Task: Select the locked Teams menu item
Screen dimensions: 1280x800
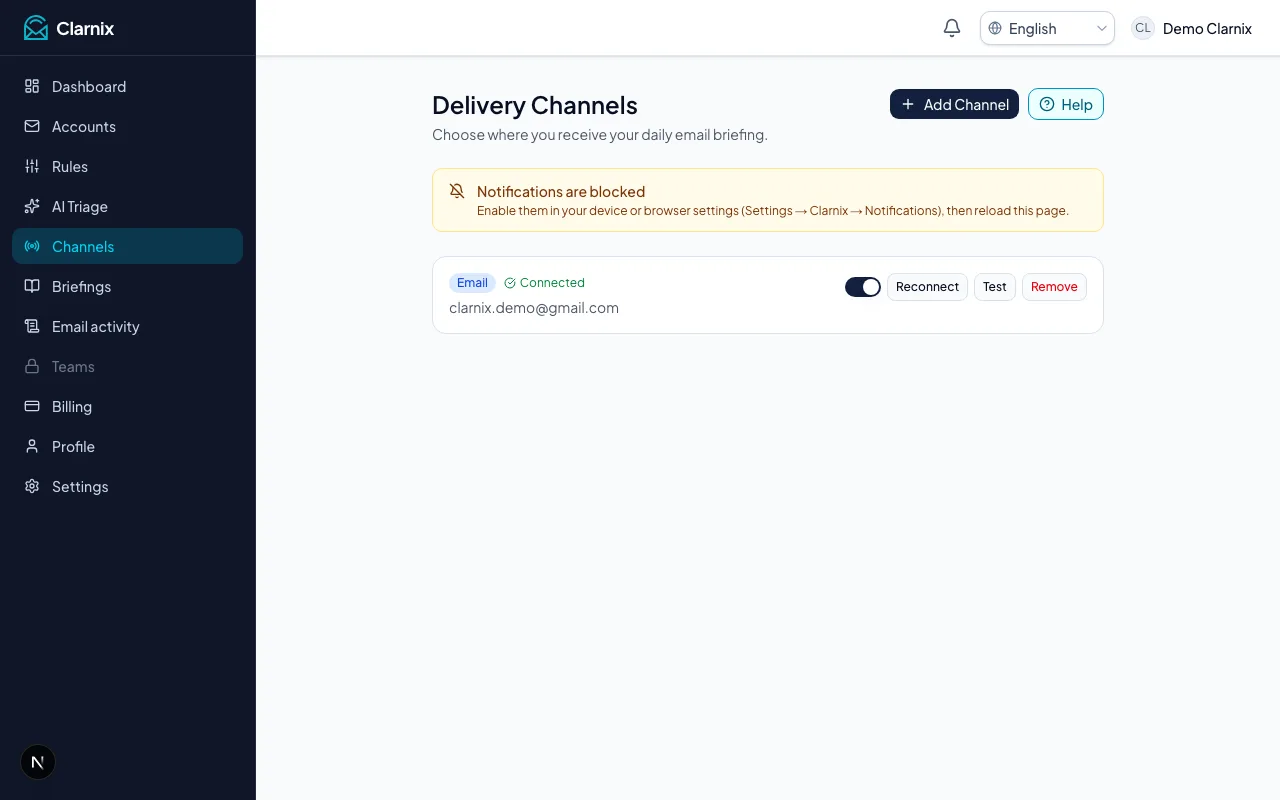Action: tap(127, 366)
